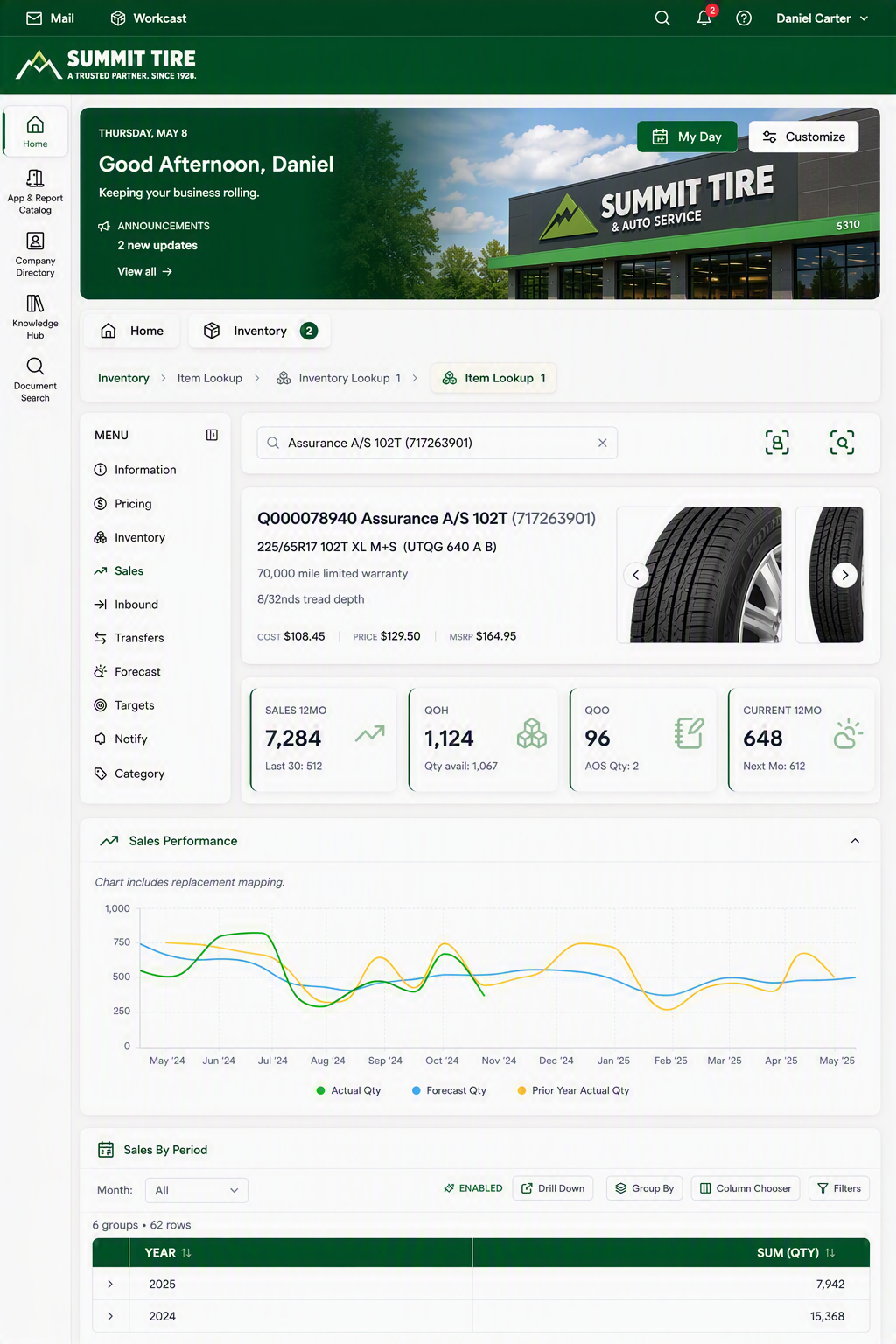Click the Summit Tire logo
Image resolution: width=896 pixels, height=1344 pixels.
(107, 65)
